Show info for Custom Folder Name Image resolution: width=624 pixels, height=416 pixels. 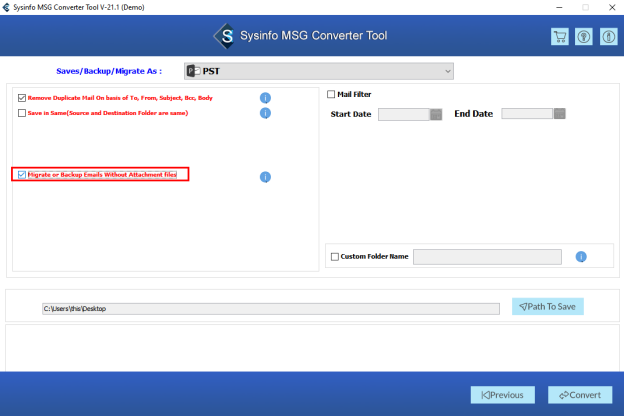(x=581, y=257)
